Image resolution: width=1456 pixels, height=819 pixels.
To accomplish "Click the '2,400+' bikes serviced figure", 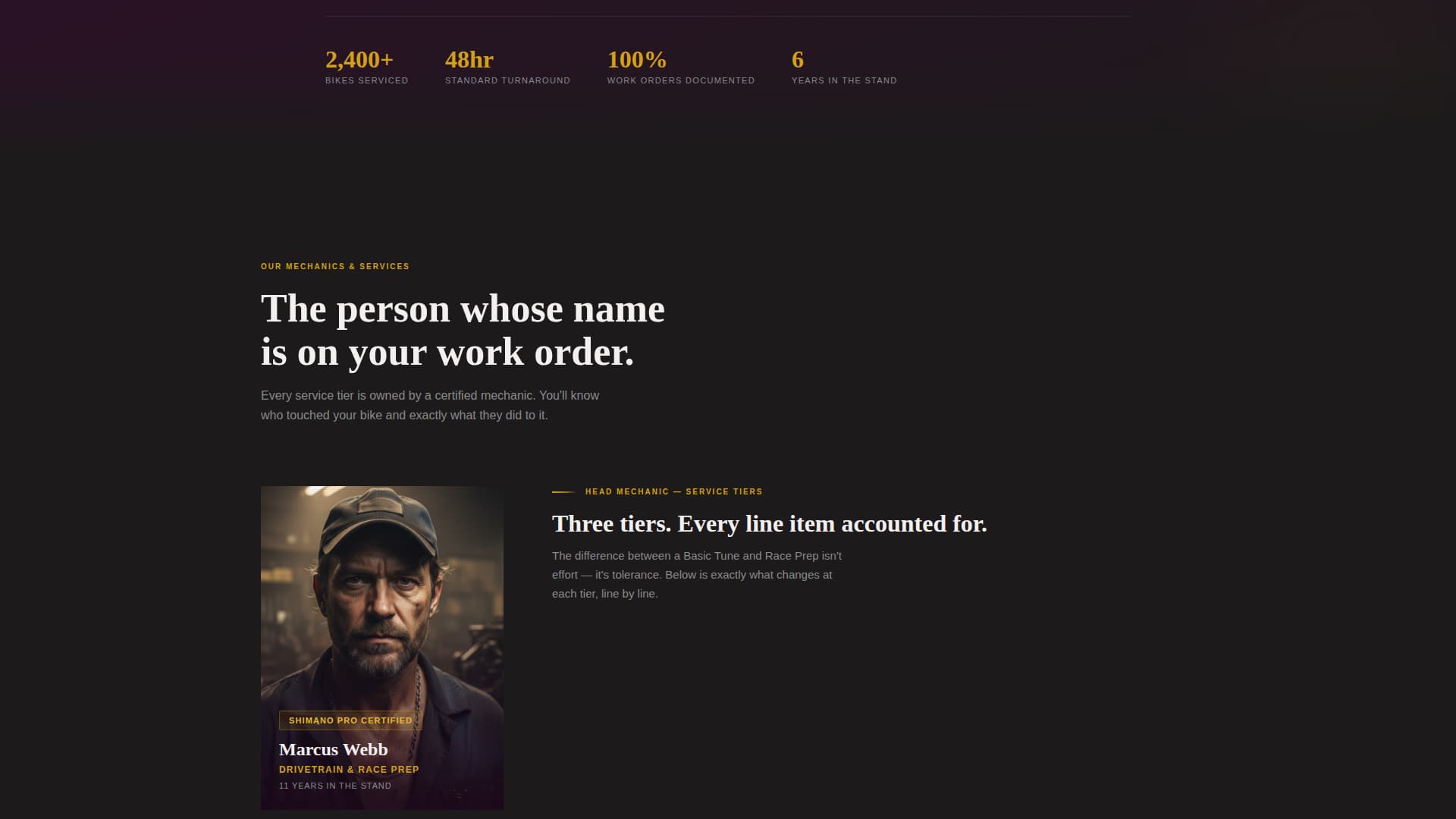I will 359,60.
